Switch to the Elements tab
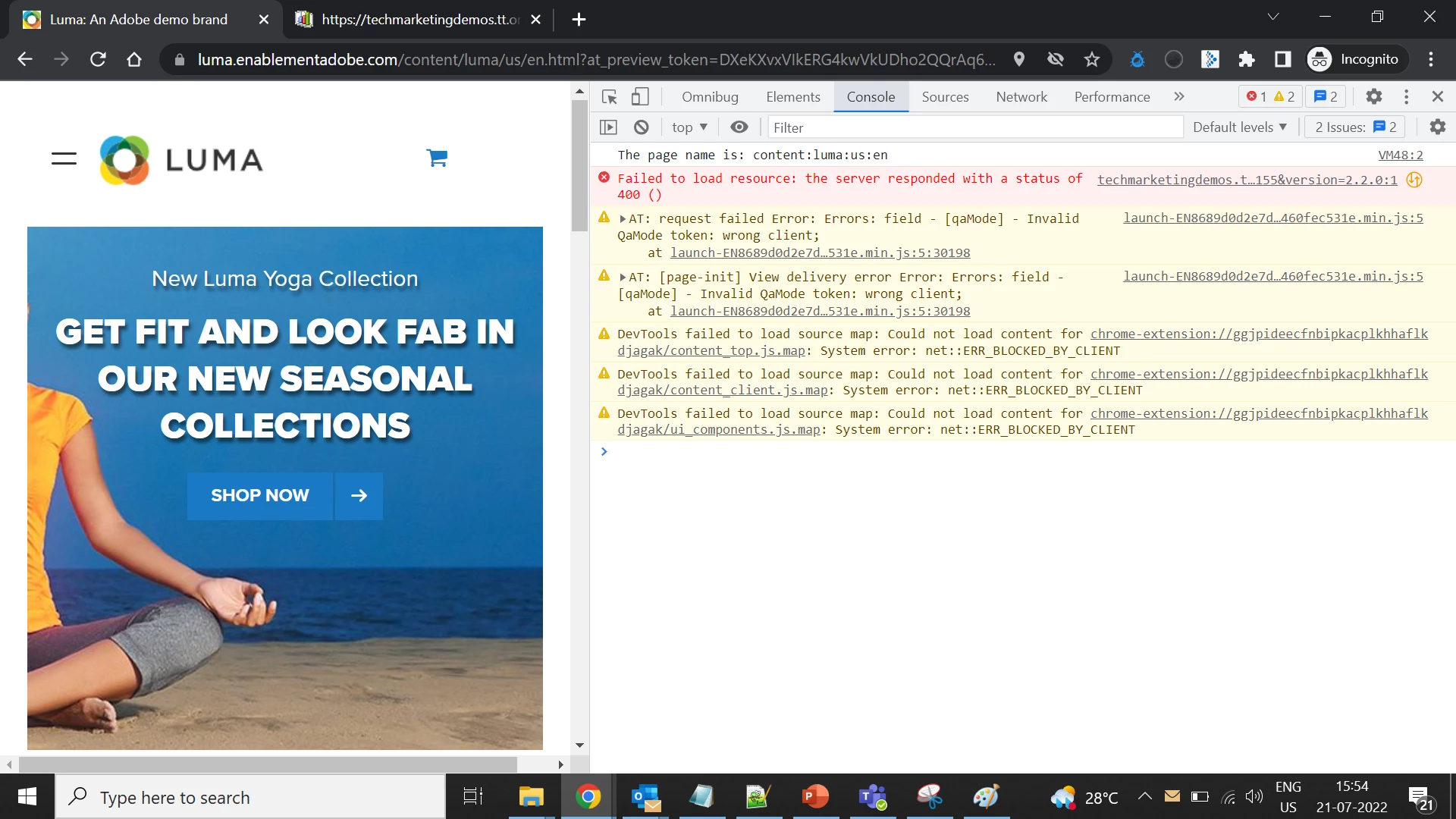 [x=792, y=97]
